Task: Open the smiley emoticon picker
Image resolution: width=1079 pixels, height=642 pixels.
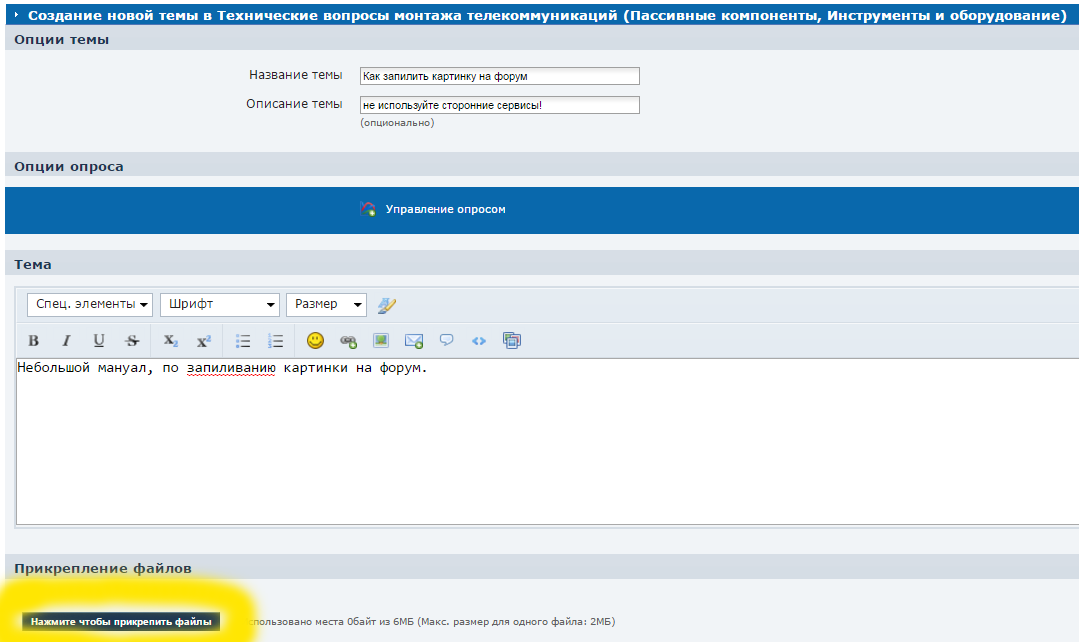Action: [315, 341]
